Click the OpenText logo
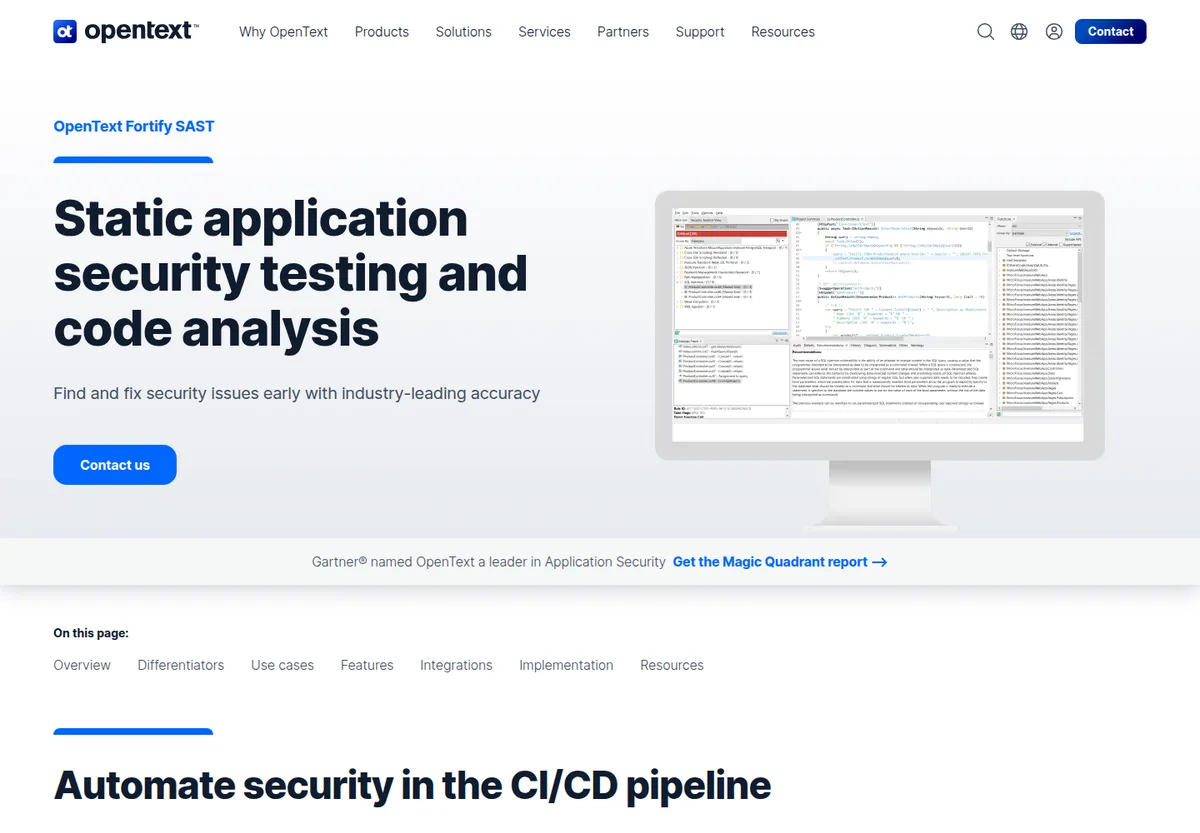The height and width of the screenshot is (833, 1200). tap(126, 31)
